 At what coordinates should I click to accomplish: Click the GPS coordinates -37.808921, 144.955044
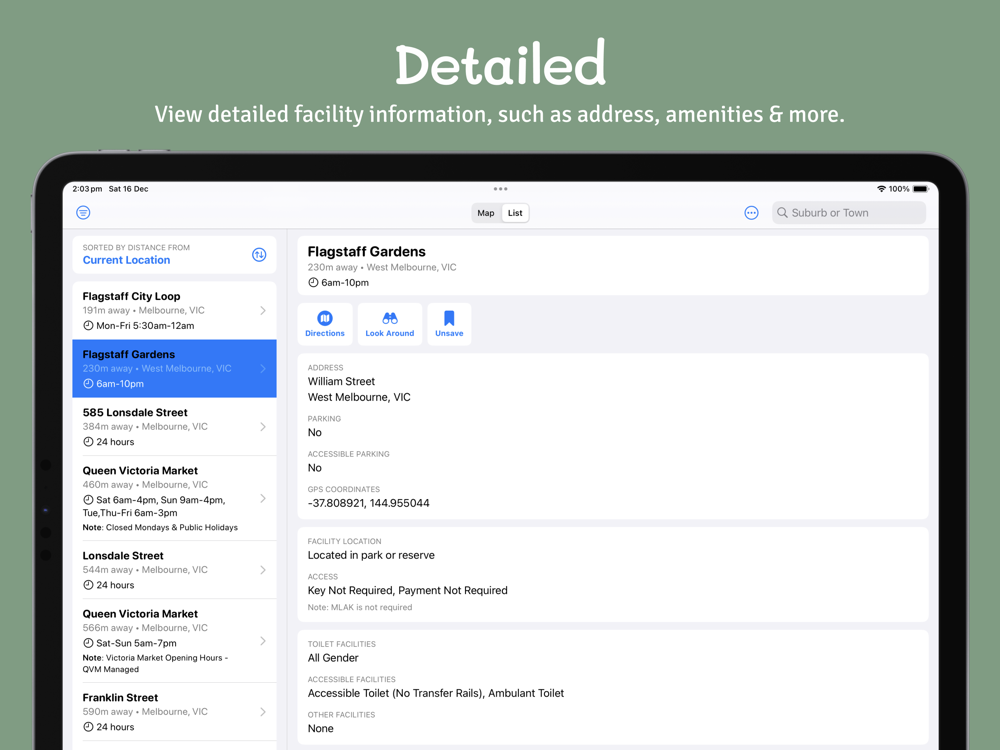coord(369,503)
